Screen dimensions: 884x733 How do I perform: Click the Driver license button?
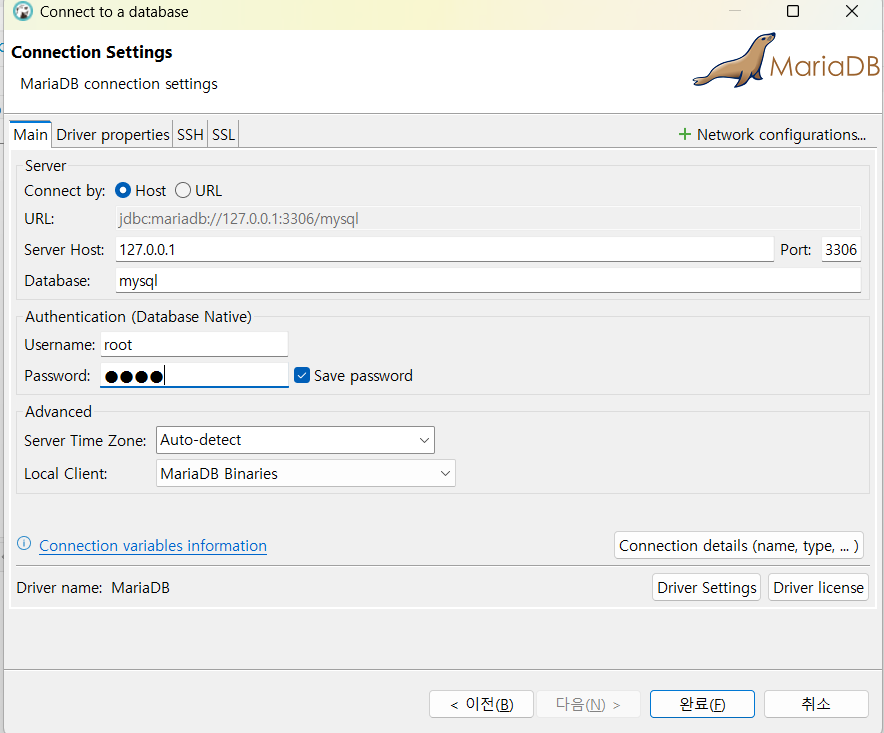tap(818, 588)
